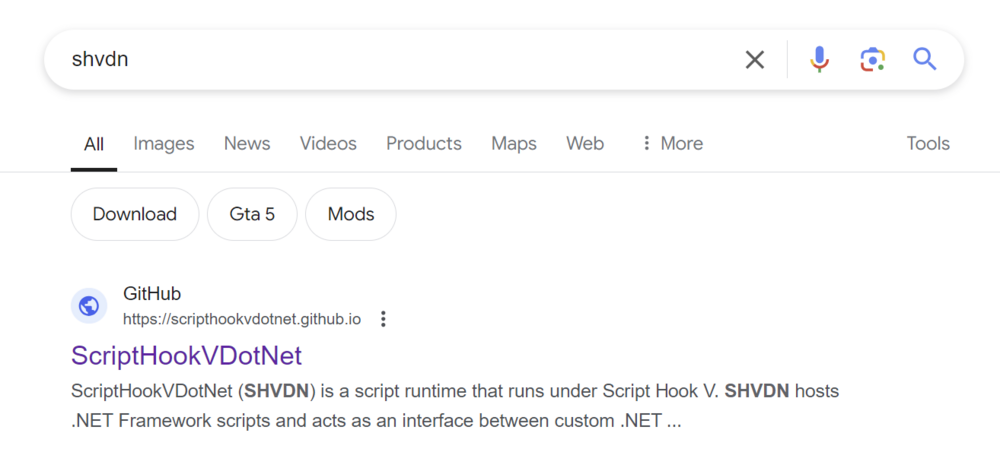
Task: Click into the search field containing shvdn
Action: [x=400, y=60]
